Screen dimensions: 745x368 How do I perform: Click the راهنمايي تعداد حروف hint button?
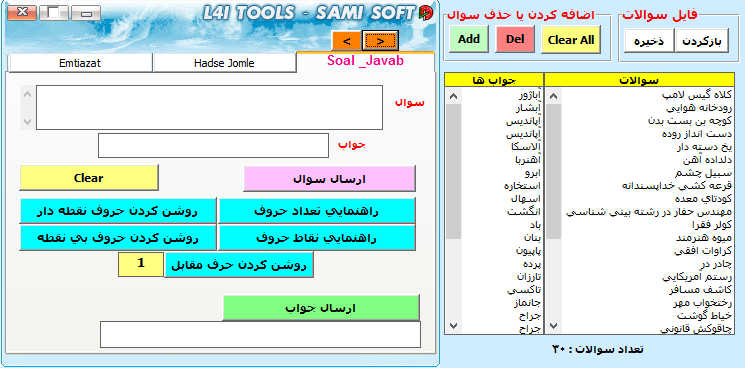click(x=317, y=211)
